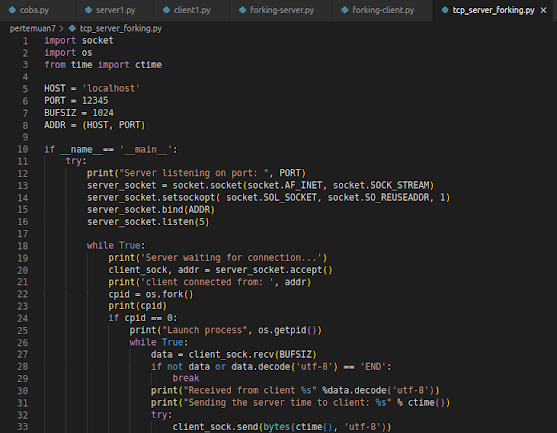Click the 'import os' statement
557x433 pixels.
[x=68, y=53]
